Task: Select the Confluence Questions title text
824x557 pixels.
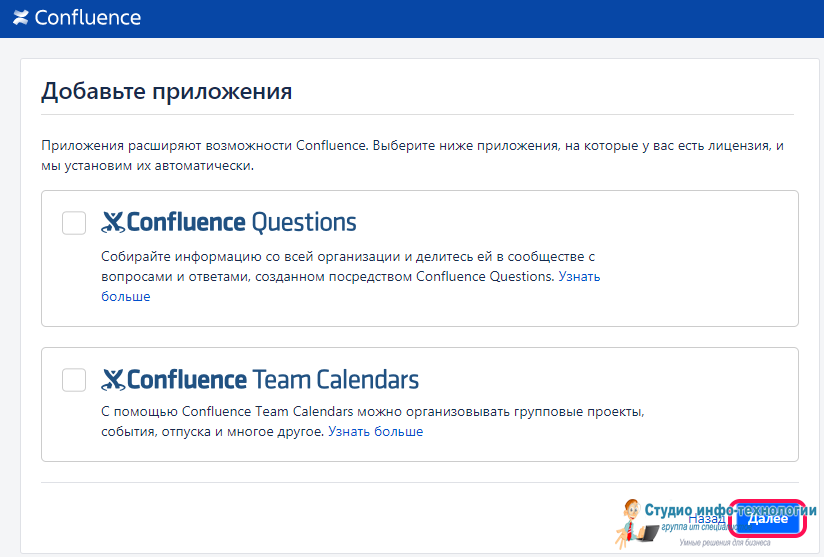Action: [x=241, y=222]
